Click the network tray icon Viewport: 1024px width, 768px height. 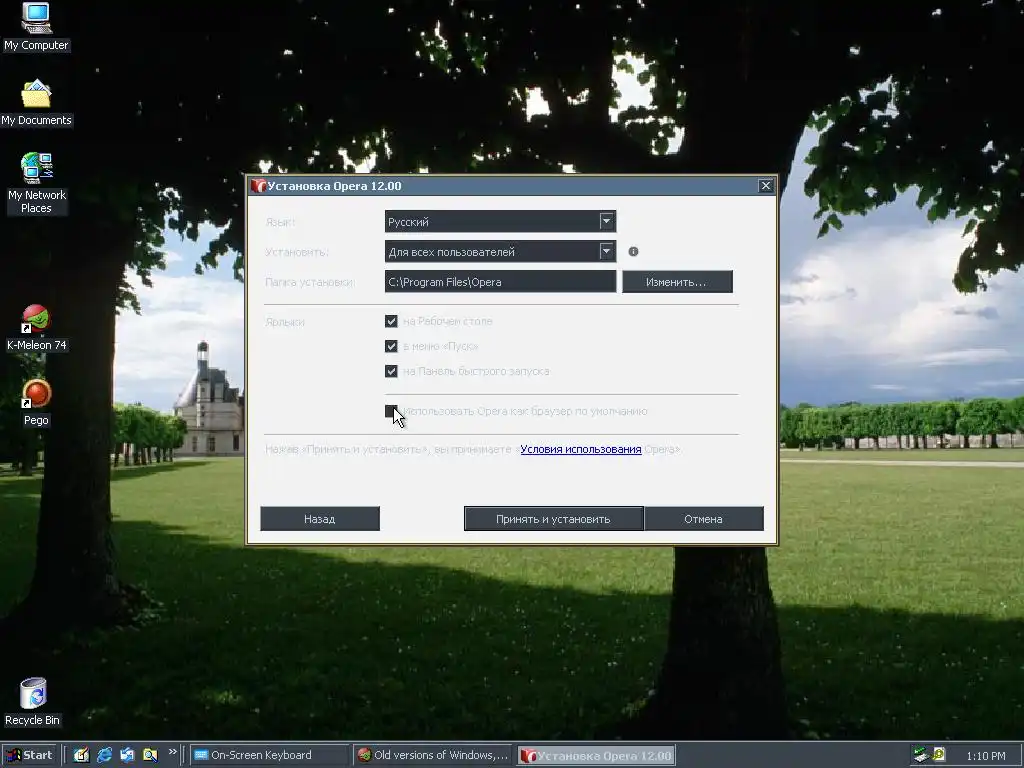[x=921, y=755]
